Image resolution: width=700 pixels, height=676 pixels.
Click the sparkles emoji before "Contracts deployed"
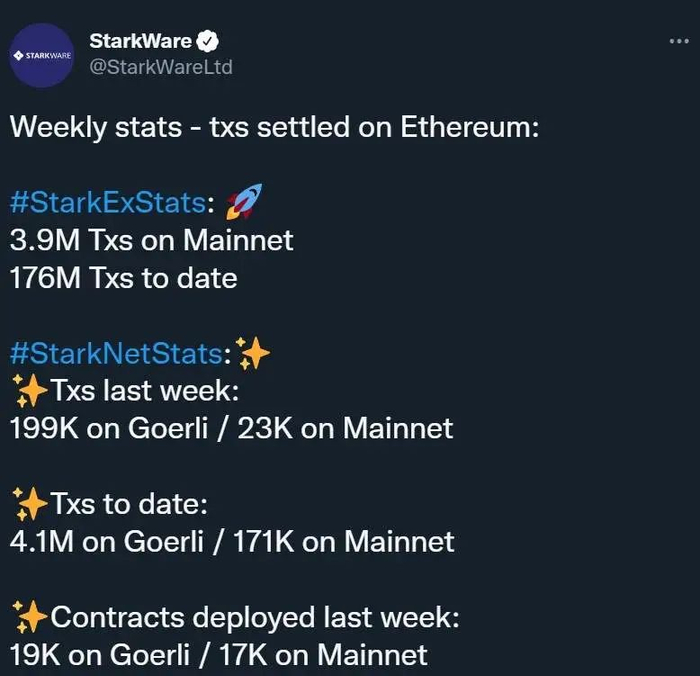(30, 618)
